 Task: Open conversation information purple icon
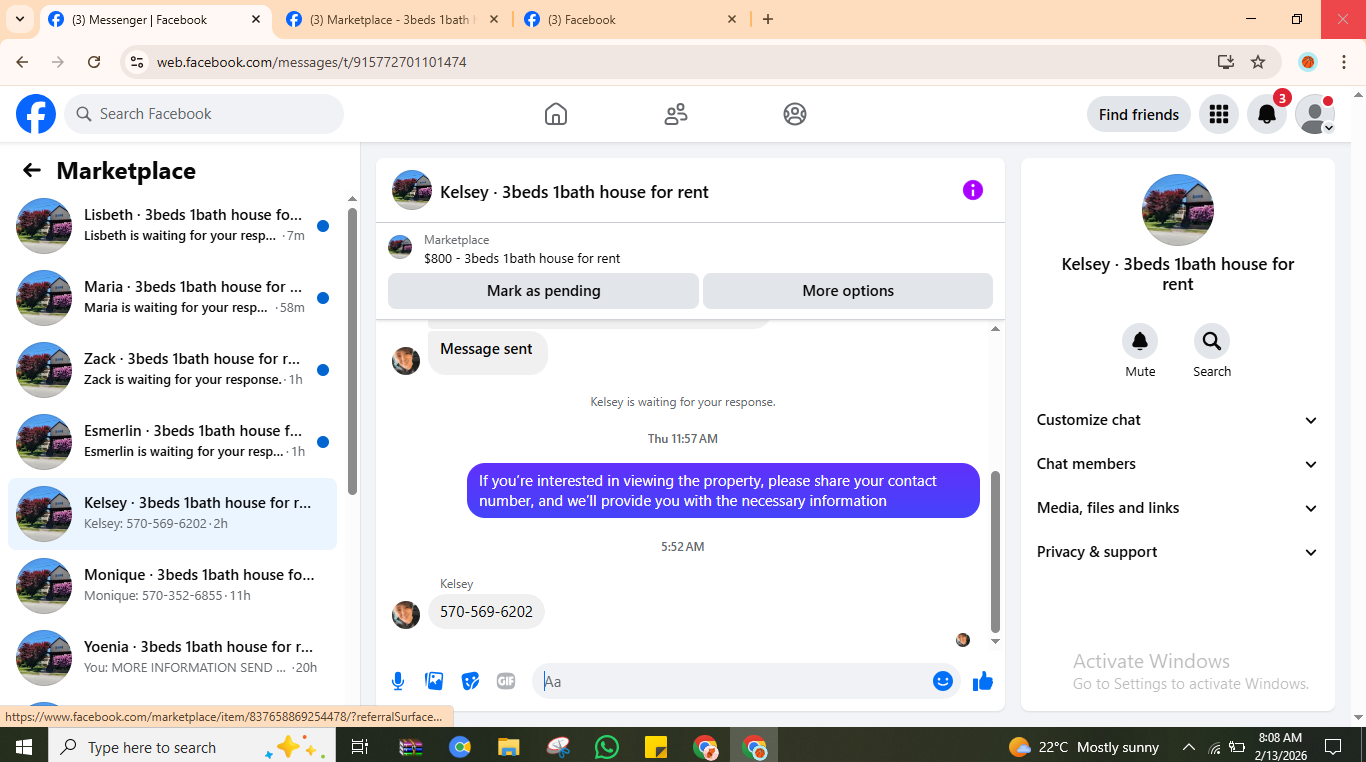[973, 190]
